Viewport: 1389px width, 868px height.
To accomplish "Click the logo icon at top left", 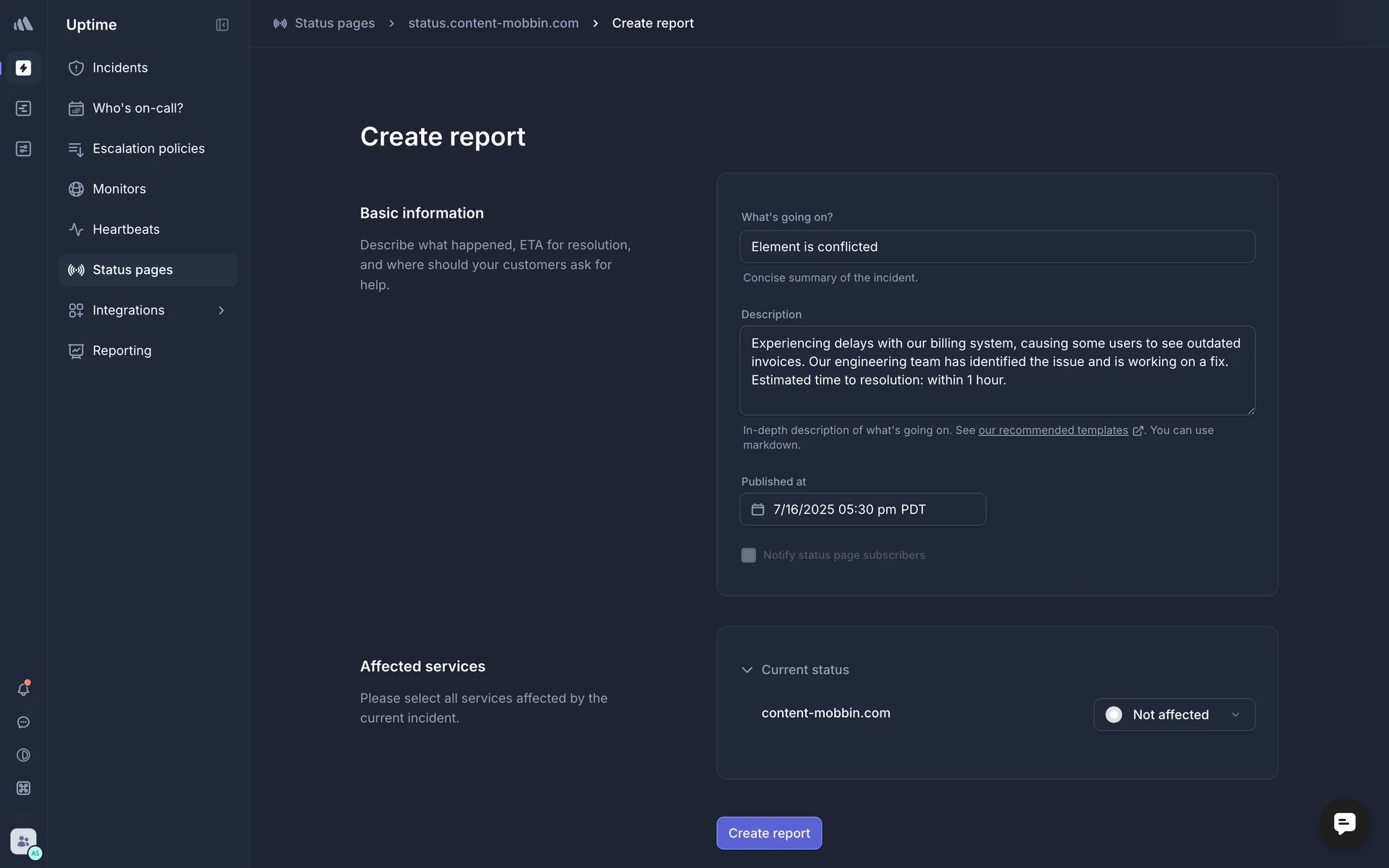I will (23, 24).
